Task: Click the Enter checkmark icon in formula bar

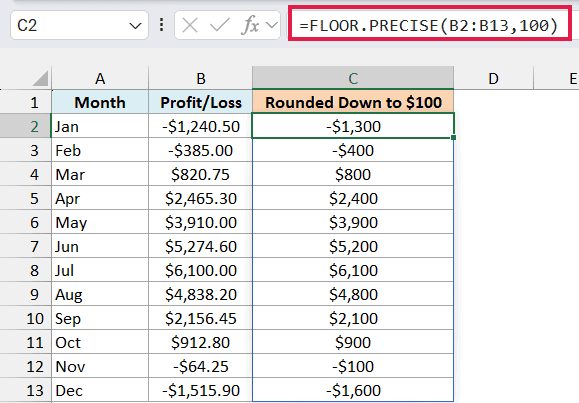Action: [219, 25]
